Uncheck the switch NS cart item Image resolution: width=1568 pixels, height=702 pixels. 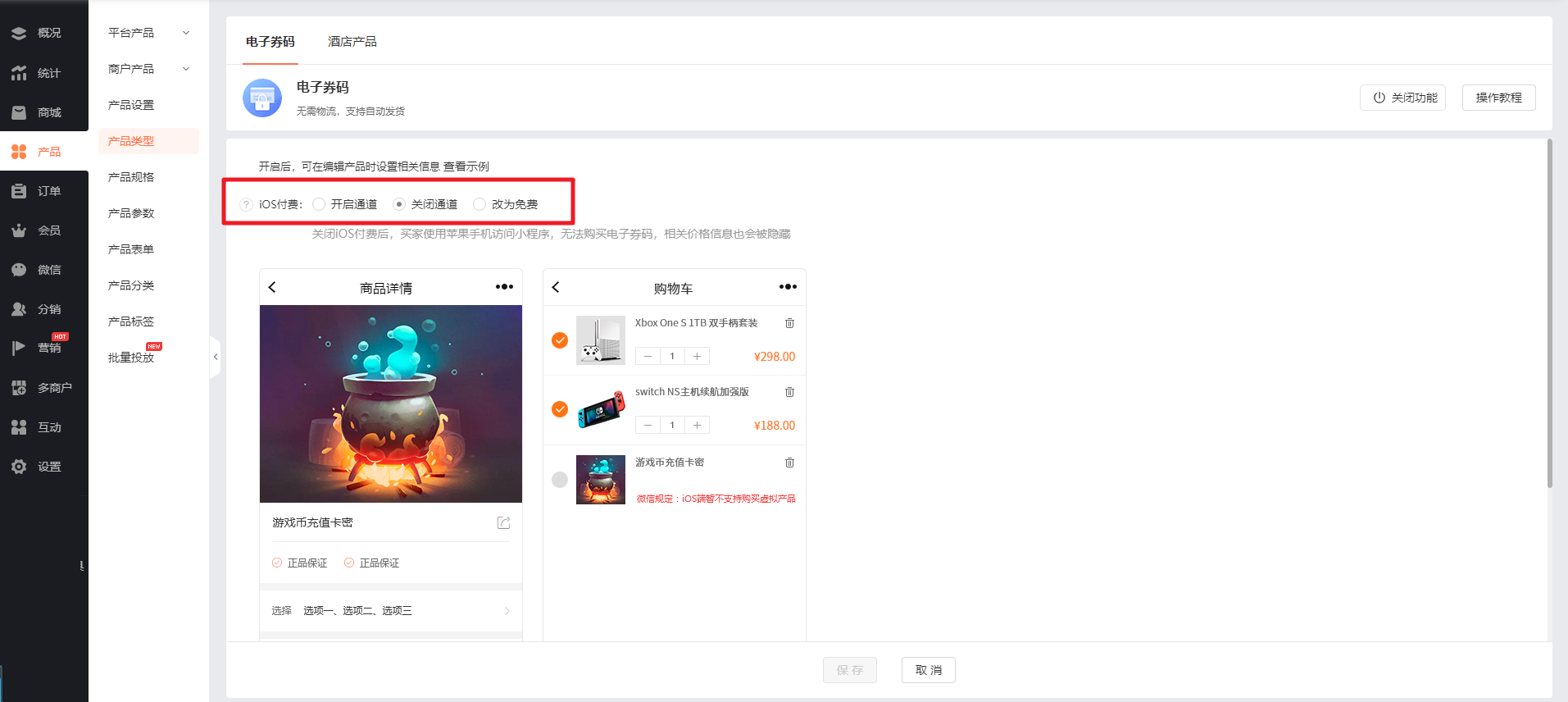pyautogui.click(x=560, y=409)
